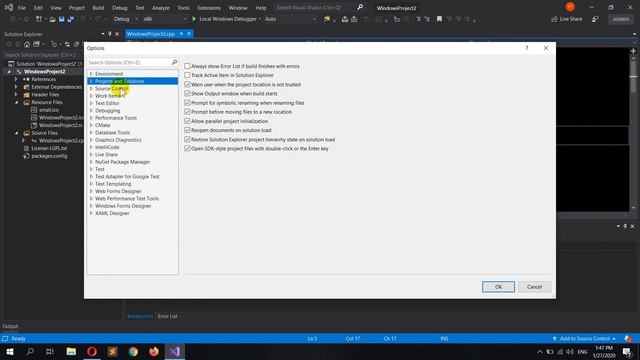Expand the Text Editor options node

(x=91, y=103)
